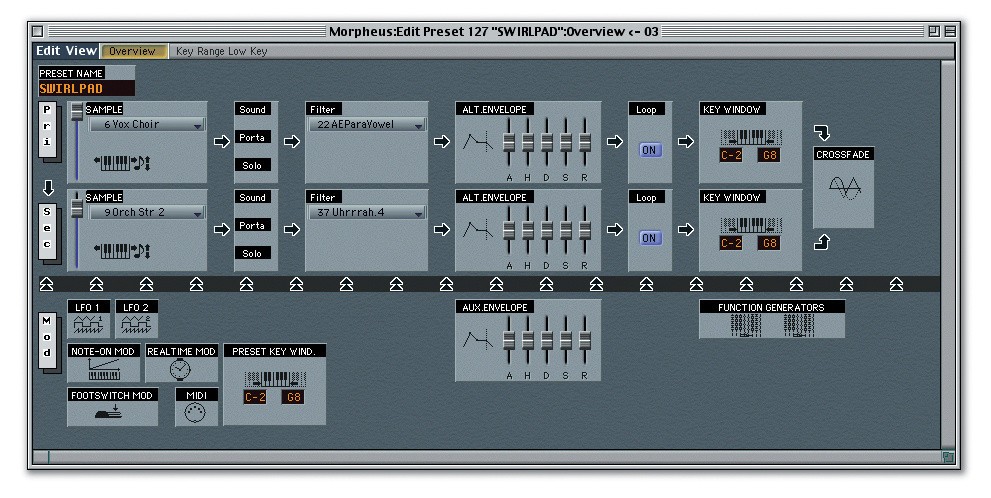This screenshot has width=991, height=498.
Task: Click secondary ALT.ENVELOPE shape graph
Action: (478, 229)
